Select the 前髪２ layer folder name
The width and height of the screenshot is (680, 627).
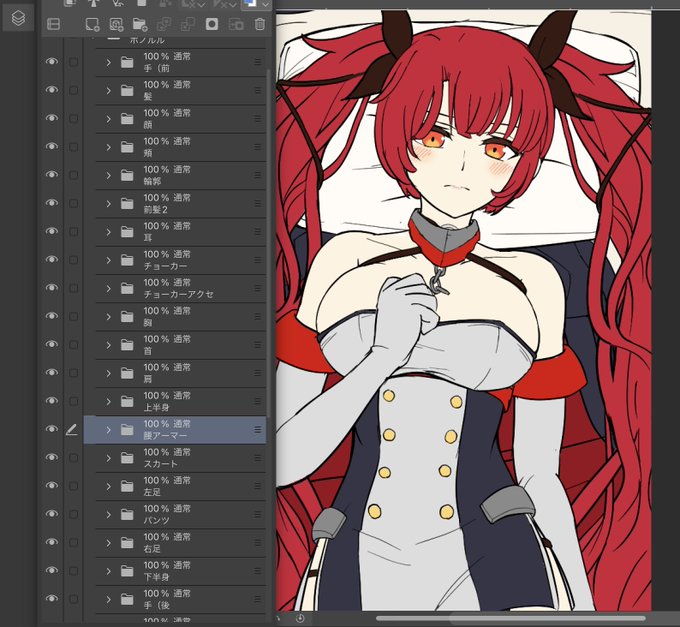click(x=155, y=209)
